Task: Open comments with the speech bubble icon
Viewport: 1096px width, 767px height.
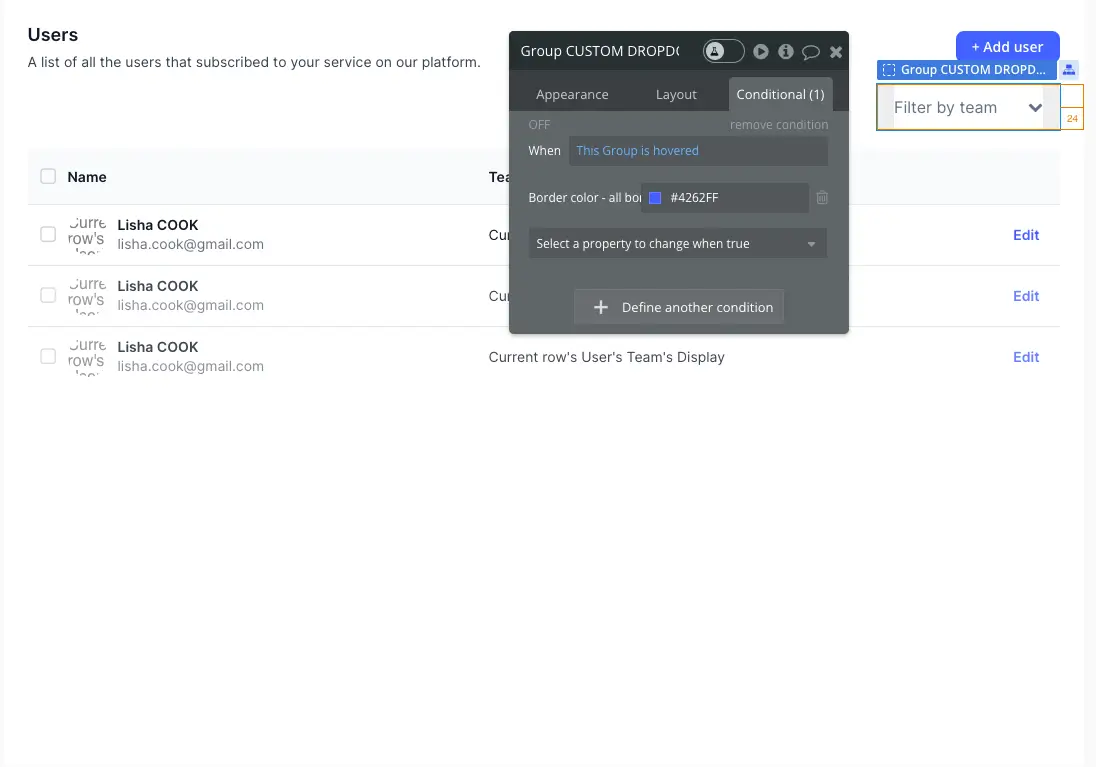Action: 810,51
